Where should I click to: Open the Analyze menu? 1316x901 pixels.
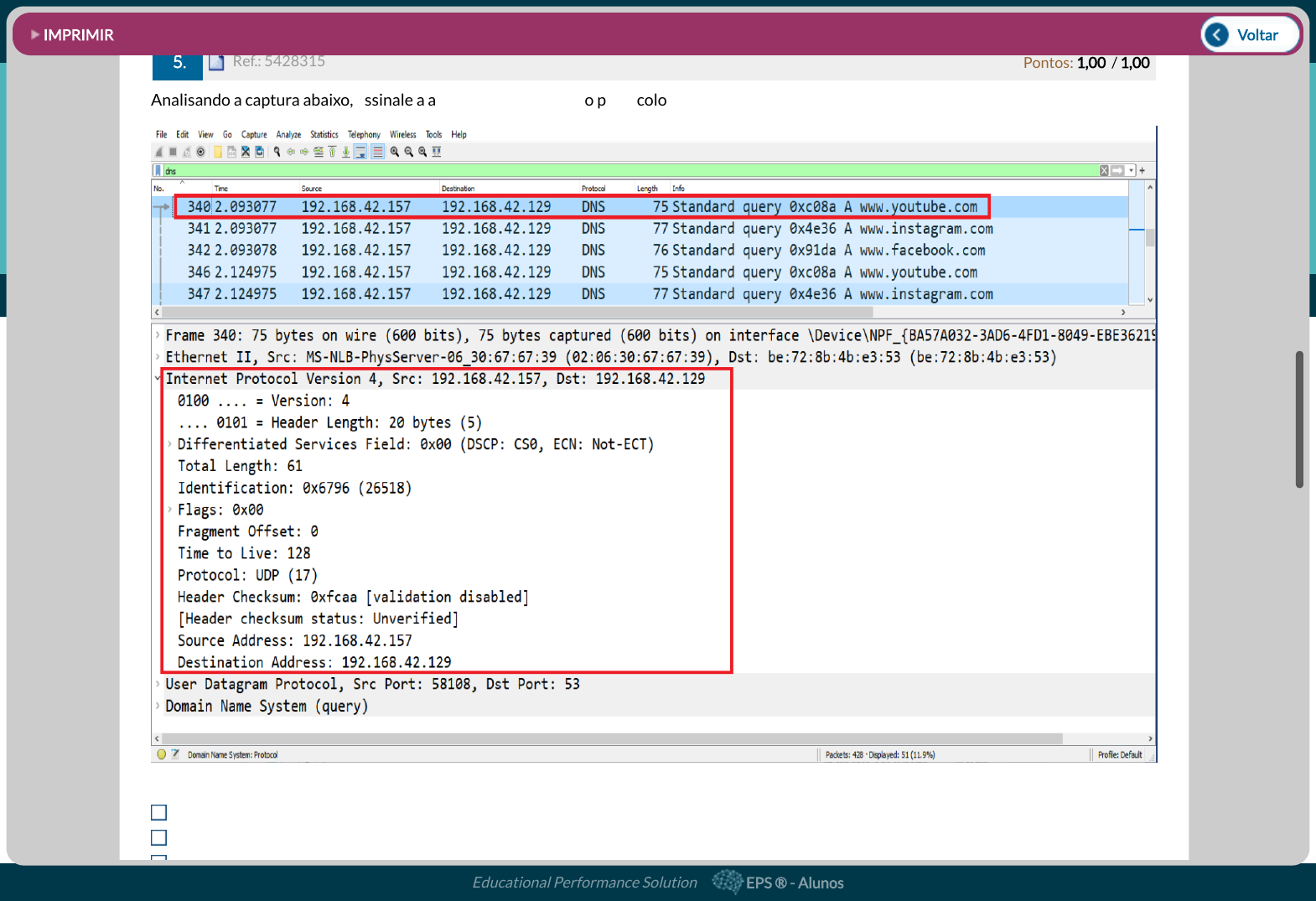[288, 134]
